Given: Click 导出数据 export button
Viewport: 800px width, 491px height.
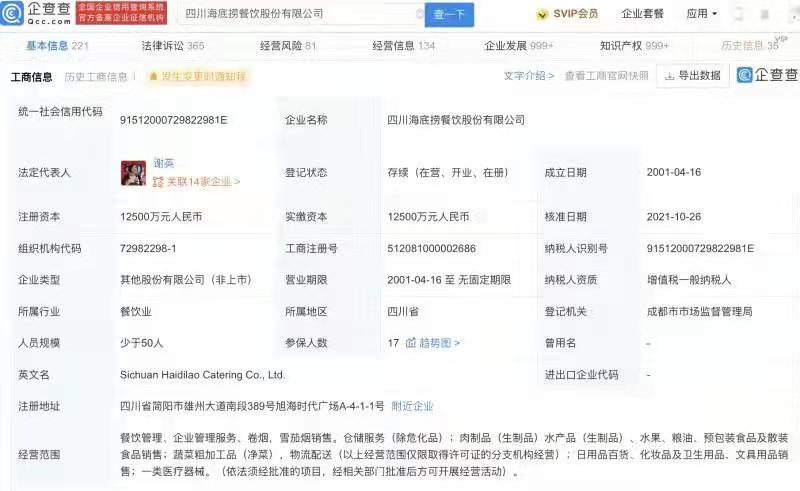Looking at the screenshot, I should click(x=692, y=76).
